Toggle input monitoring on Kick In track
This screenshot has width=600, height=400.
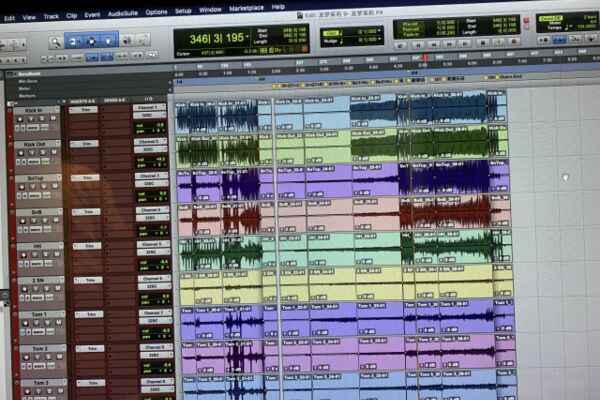[31, 119]
